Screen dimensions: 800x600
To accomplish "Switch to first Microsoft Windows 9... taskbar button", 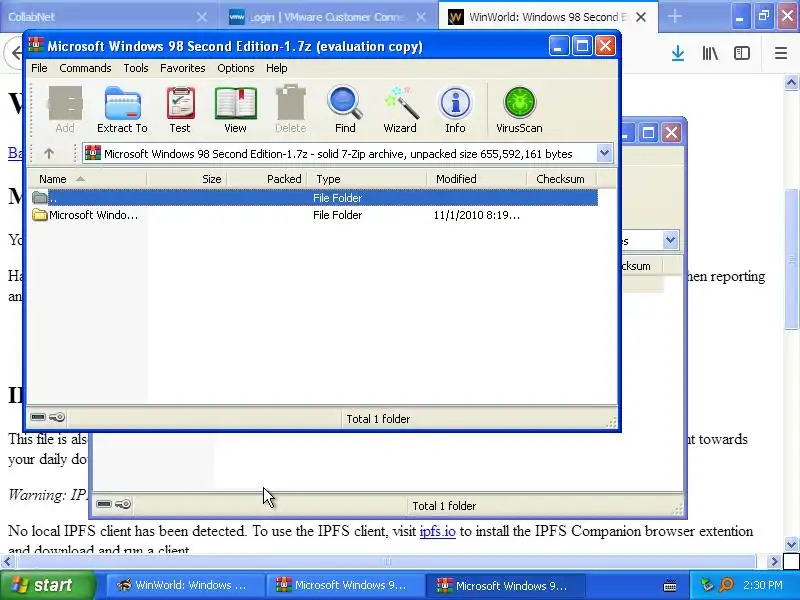I will point(347,585).
